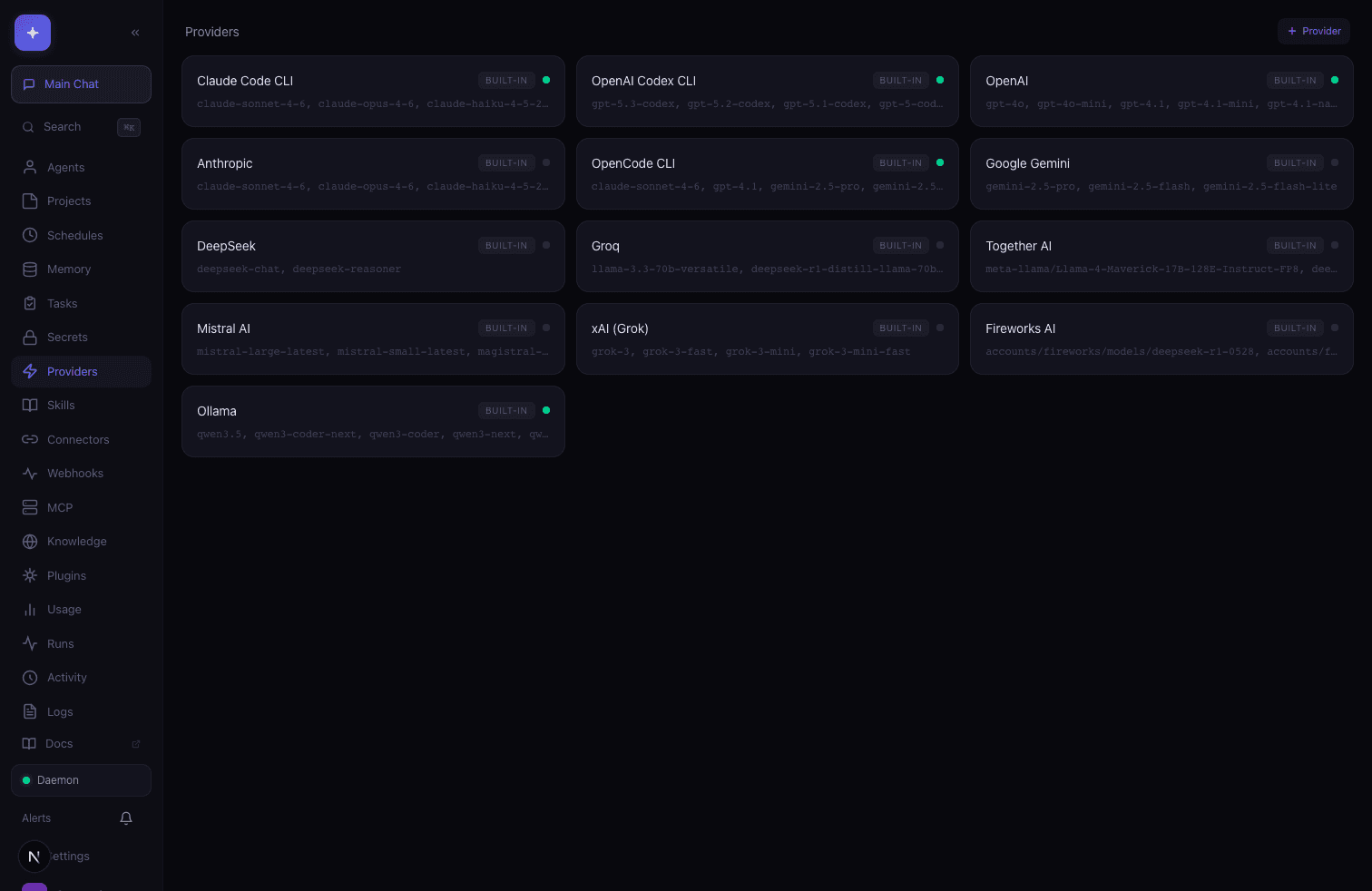Viewport: 1372px width, 891px height.
Task: Click the "Together AI" provider name
Action: pyautogui.click(x=1019, y=246)
